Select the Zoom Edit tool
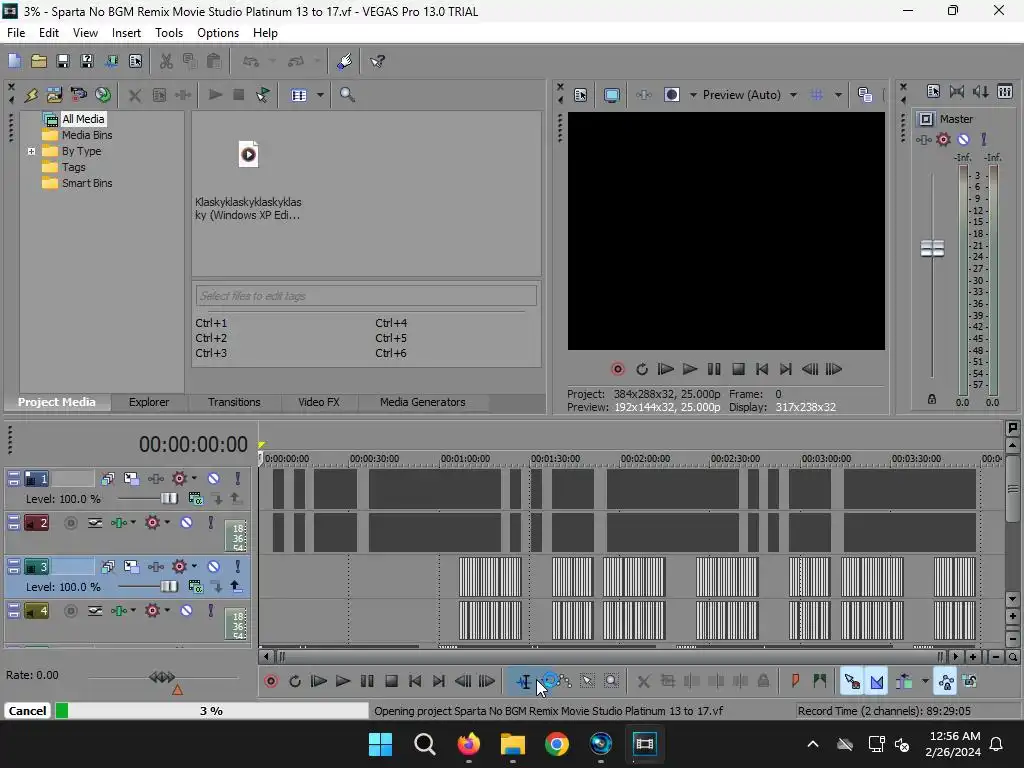1024x768 pixels. pyautogui.click(x=611, y=681)
